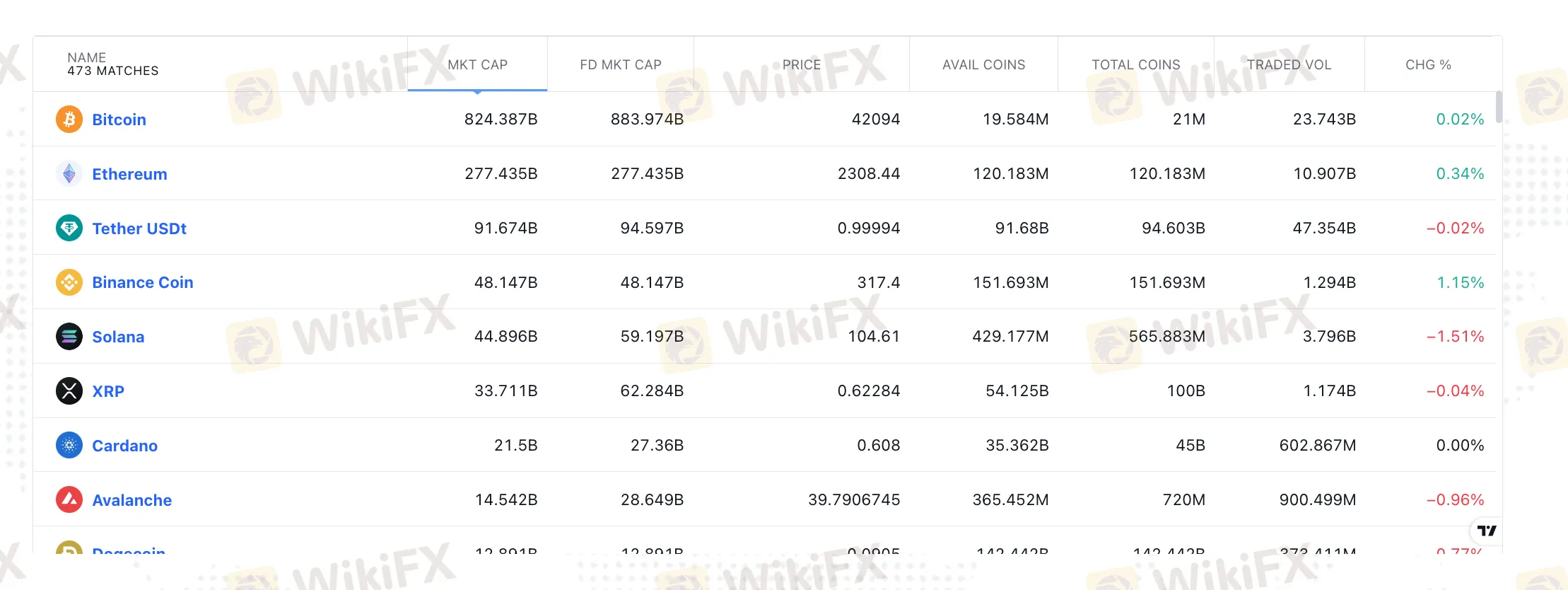1568x590 pixels.
Task: Open the Binance Coin name link
Action: point(143,282)
